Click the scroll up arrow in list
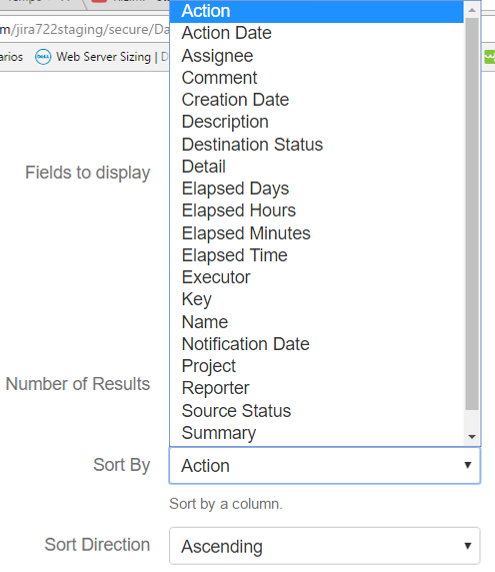This screenshot has height=572, width=495. [472, 10]
